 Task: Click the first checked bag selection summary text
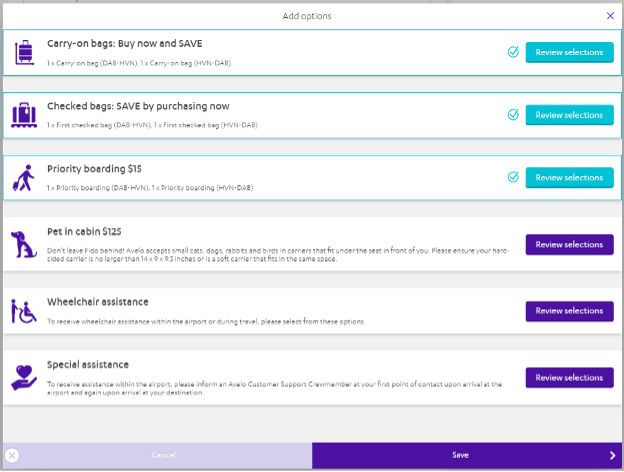152,125
